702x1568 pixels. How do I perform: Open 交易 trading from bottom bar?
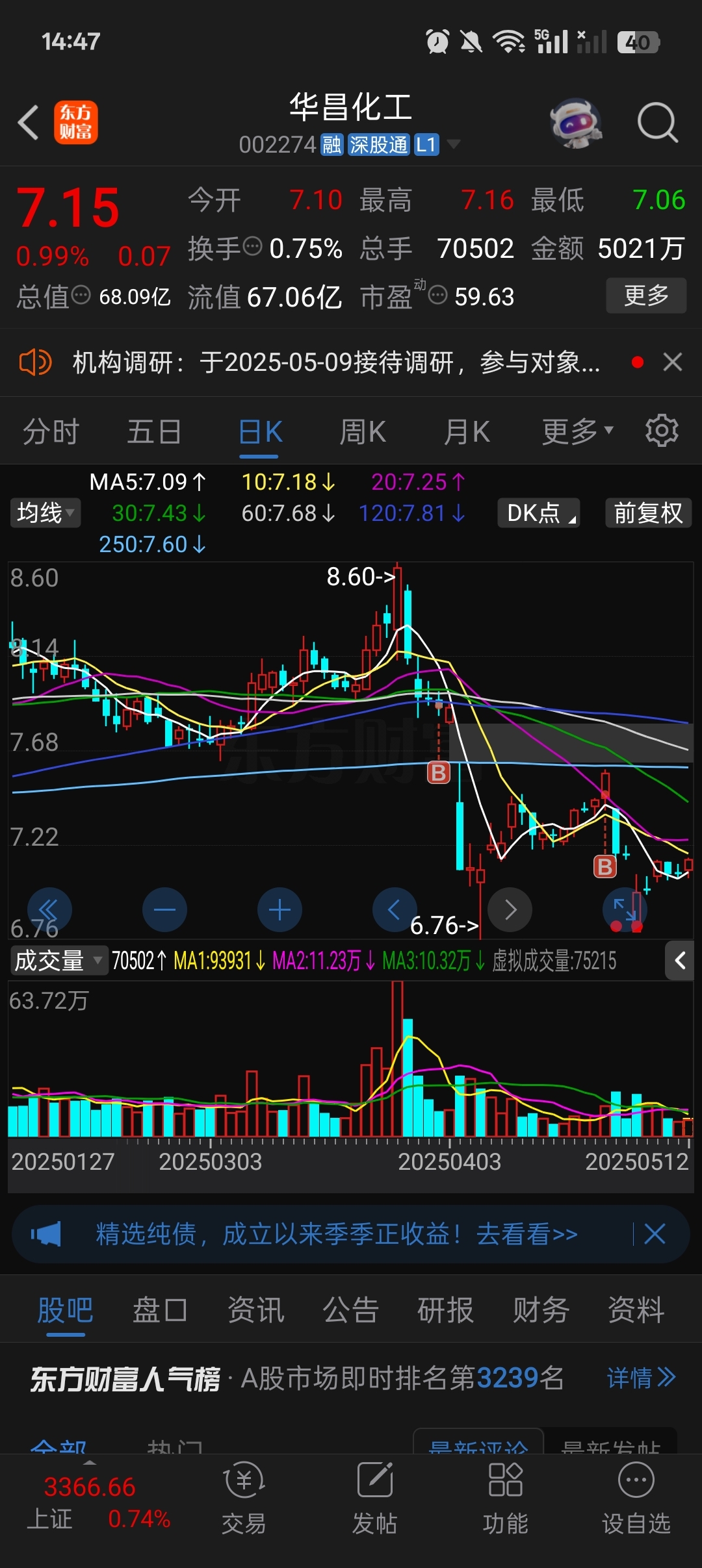pos(244,1500)
